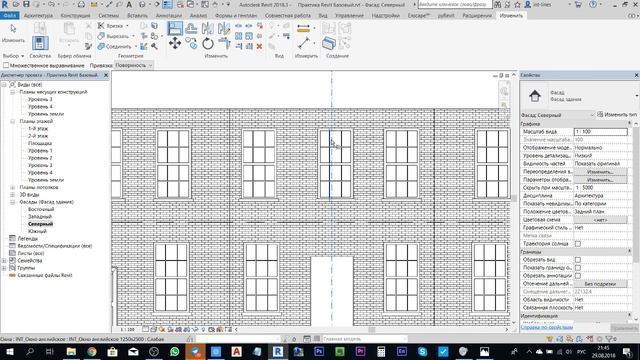Click the drawing area horizontal scrollbar
This screenshot has width=640, height=360.
click(x=371, y=329)
